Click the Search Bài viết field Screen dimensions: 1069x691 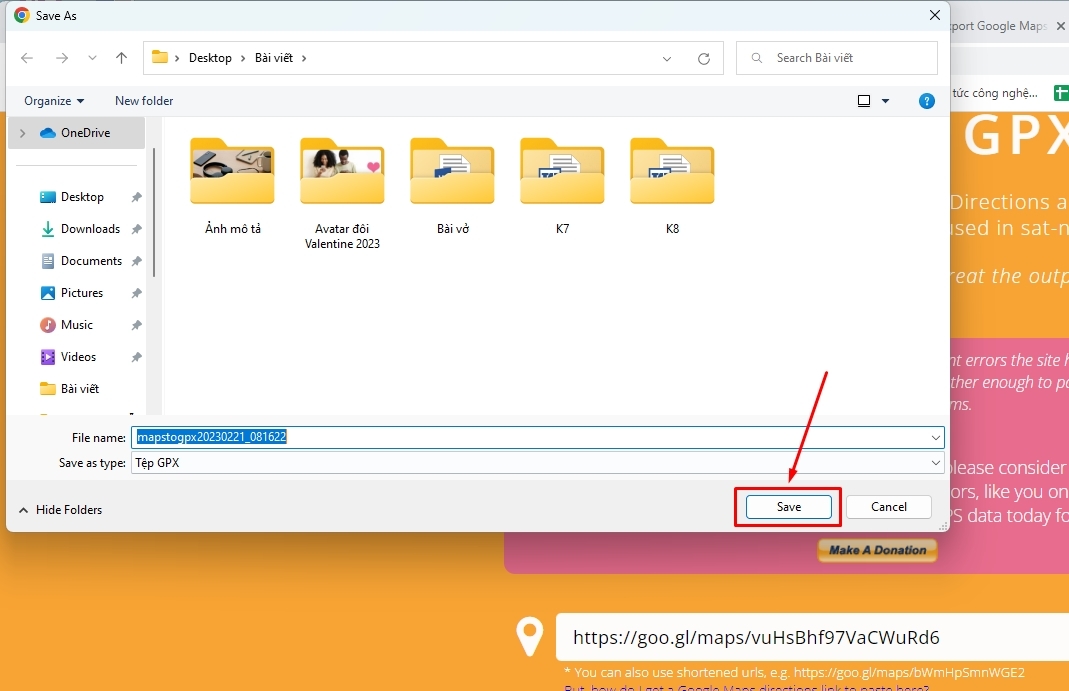[837, 58]
